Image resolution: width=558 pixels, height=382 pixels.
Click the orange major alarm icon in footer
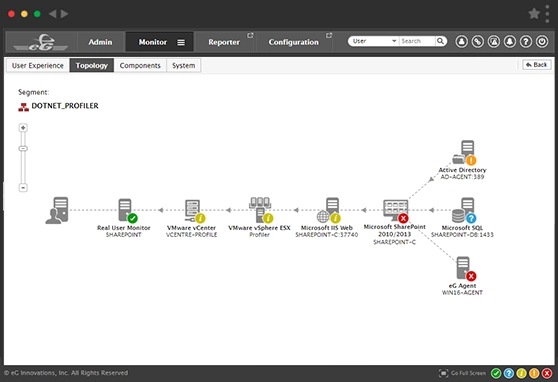tap(534, 373)
